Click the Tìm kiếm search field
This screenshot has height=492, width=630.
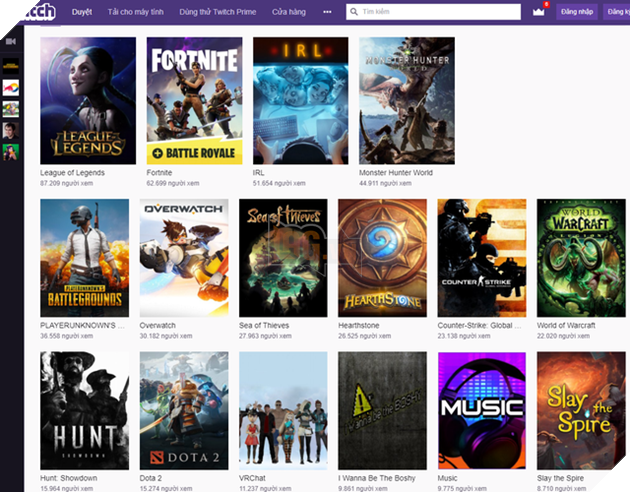[433, 12]
